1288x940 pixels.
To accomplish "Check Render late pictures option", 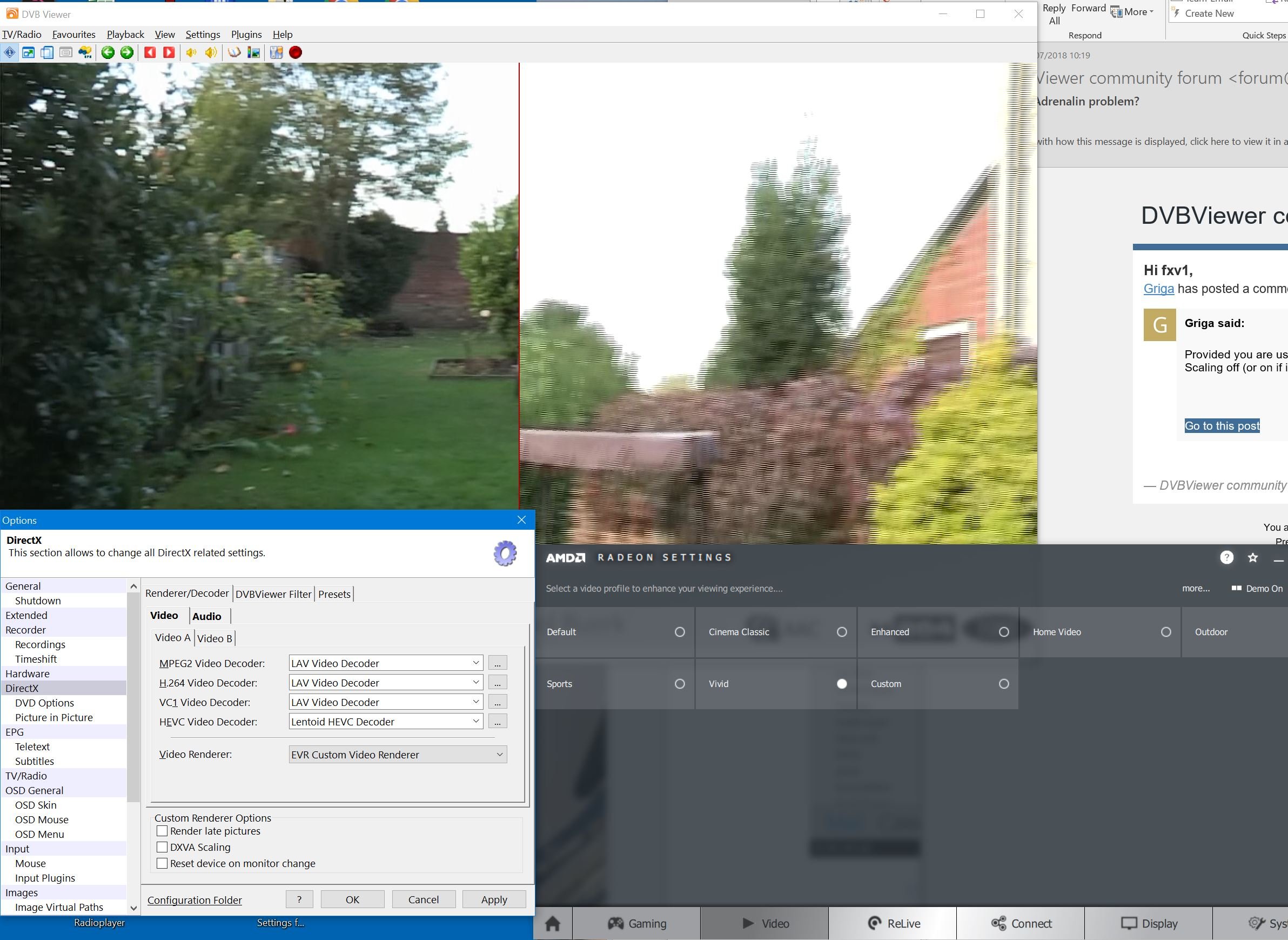I will (x=162, y=831).
